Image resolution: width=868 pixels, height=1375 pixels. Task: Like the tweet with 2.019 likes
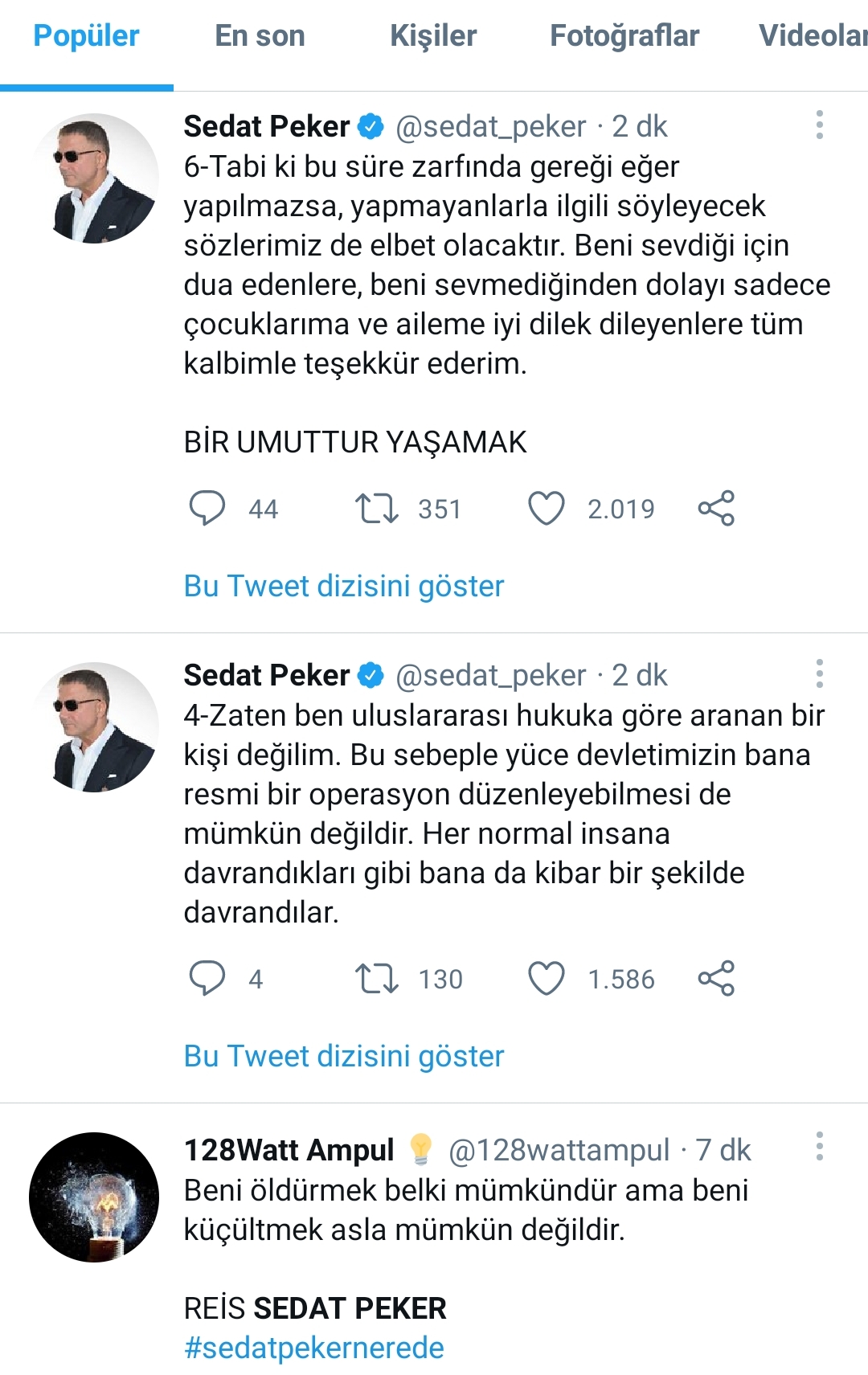tap(547, 509)
